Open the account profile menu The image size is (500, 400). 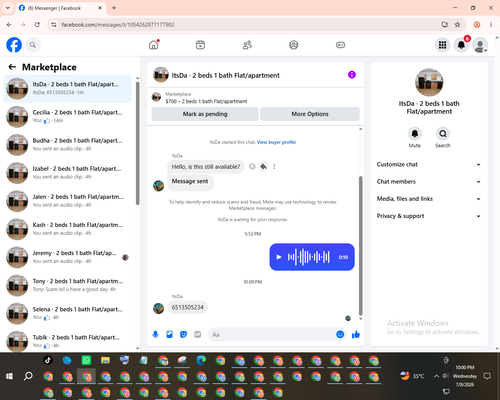tap(480, 45)
